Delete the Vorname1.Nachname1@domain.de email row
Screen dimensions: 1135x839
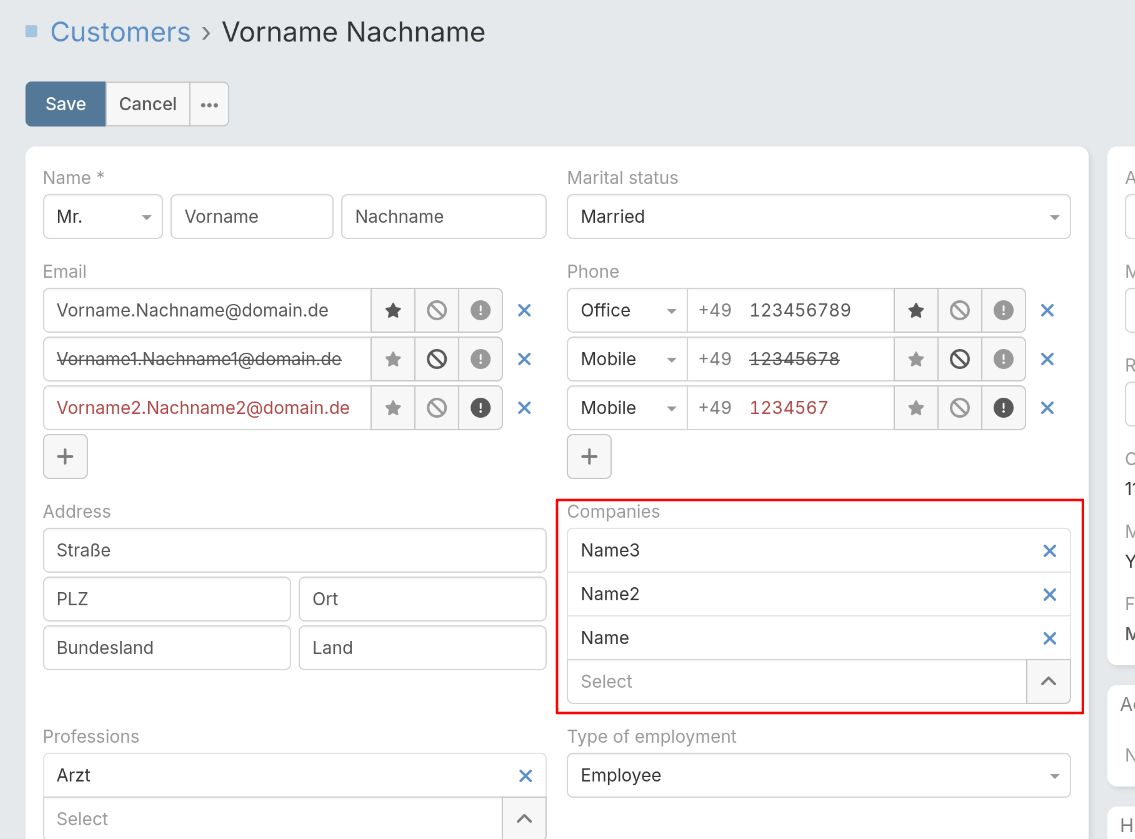tap(525, 359)
